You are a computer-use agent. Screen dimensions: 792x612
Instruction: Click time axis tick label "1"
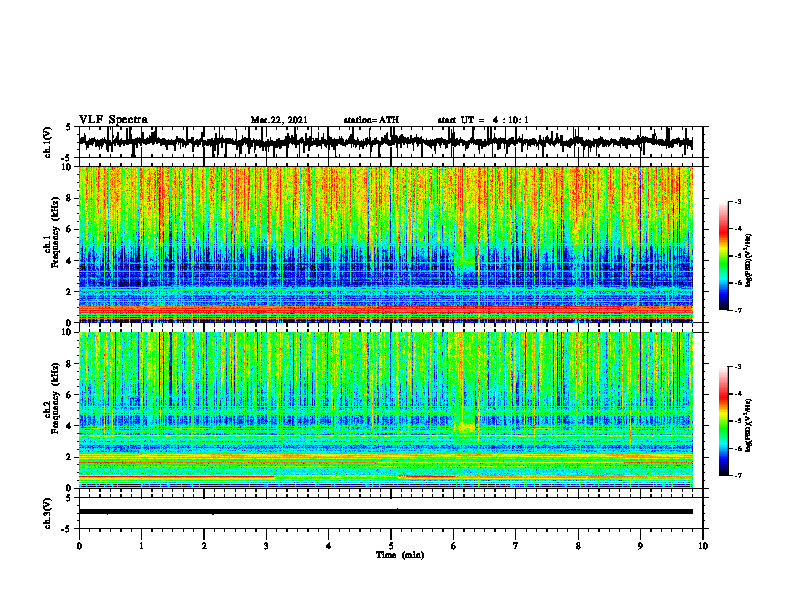pos(141,546)
